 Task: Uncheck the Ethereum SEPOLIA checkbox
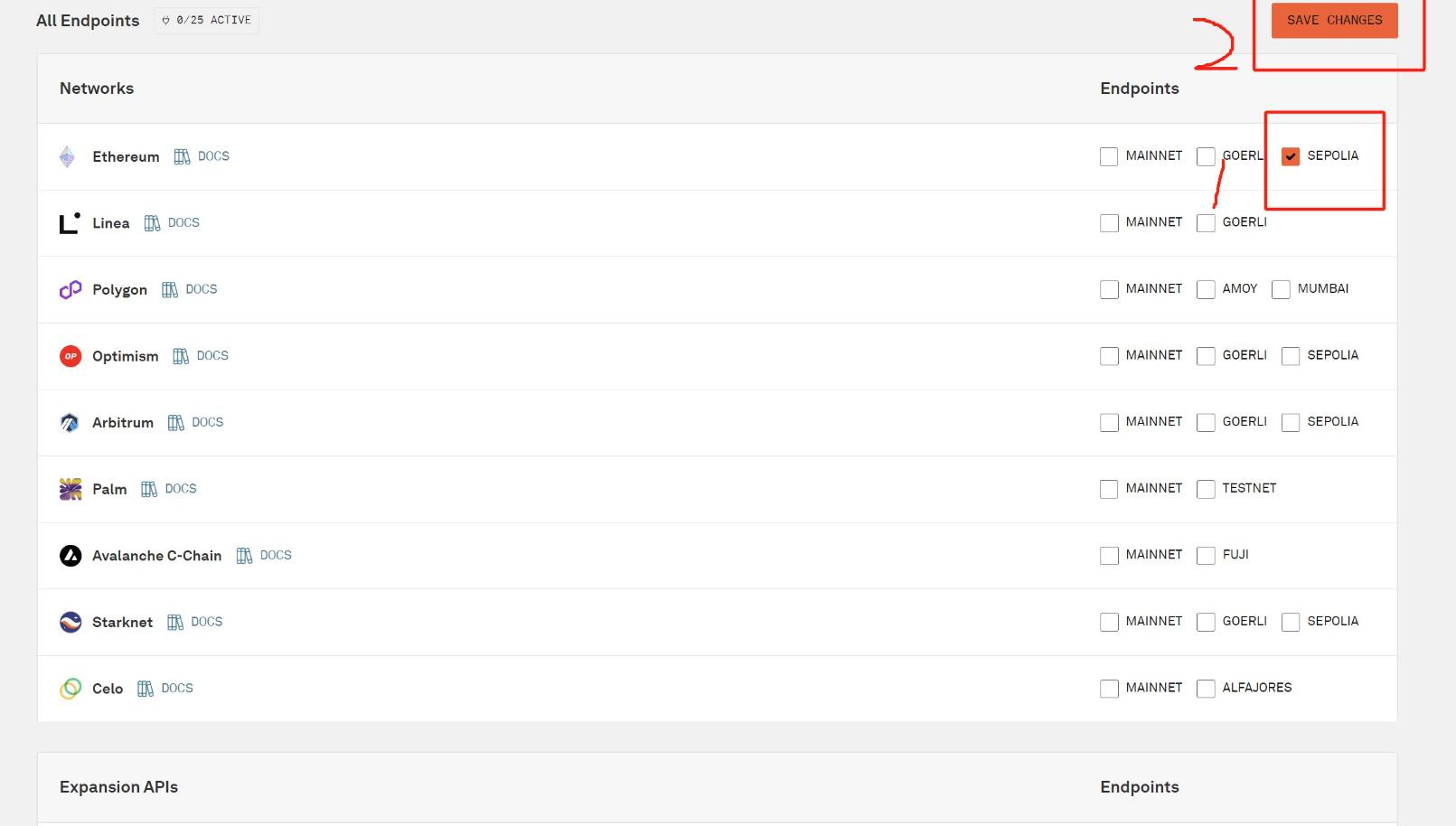[x=1291, y=156]
